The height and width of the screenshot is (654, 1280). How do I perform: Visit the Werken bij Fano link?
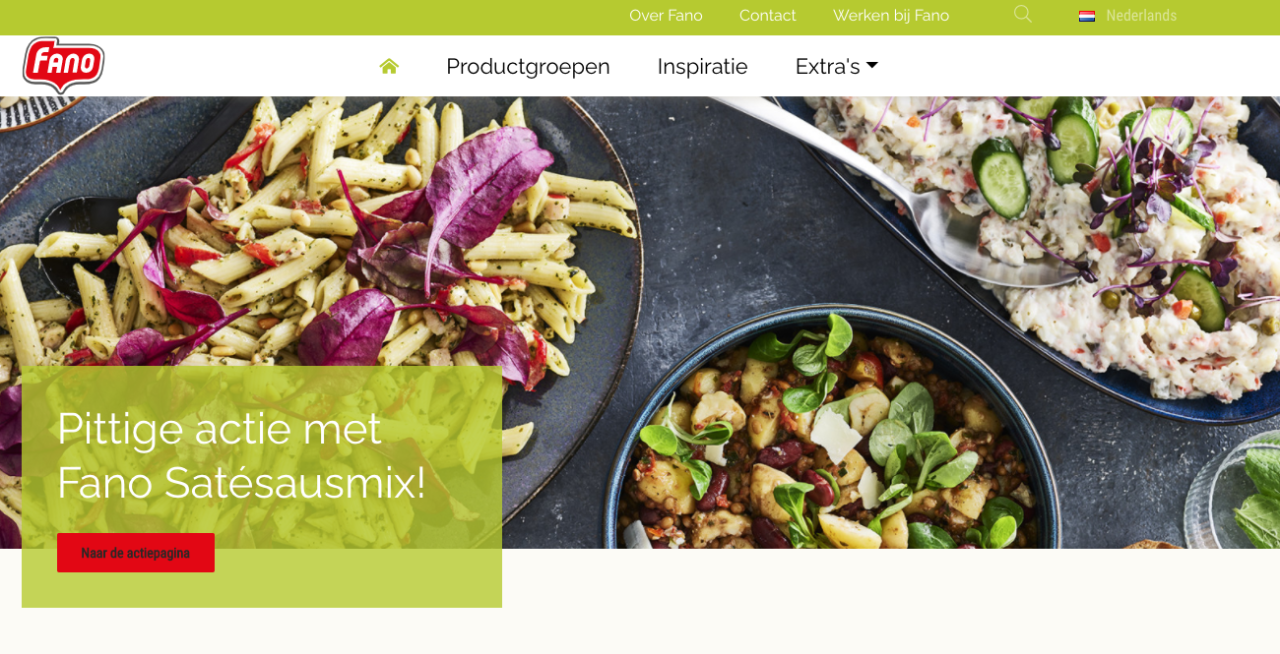(x=891, y=16)
